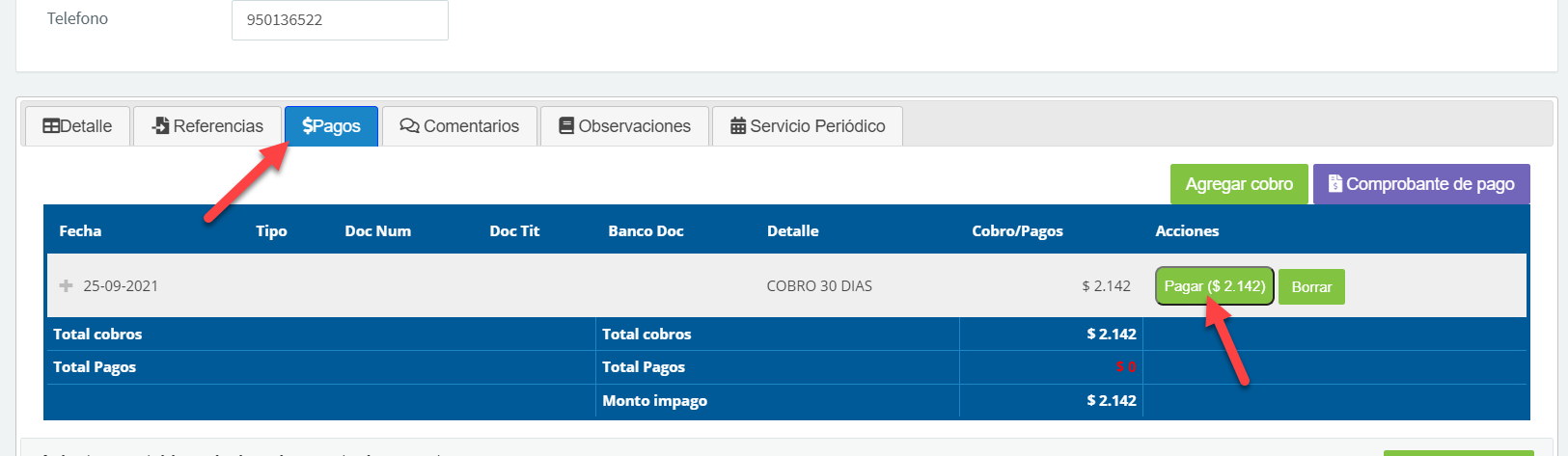Click the book icon beside Observaciones
The image size is (1568, 456).
(566, 126)
